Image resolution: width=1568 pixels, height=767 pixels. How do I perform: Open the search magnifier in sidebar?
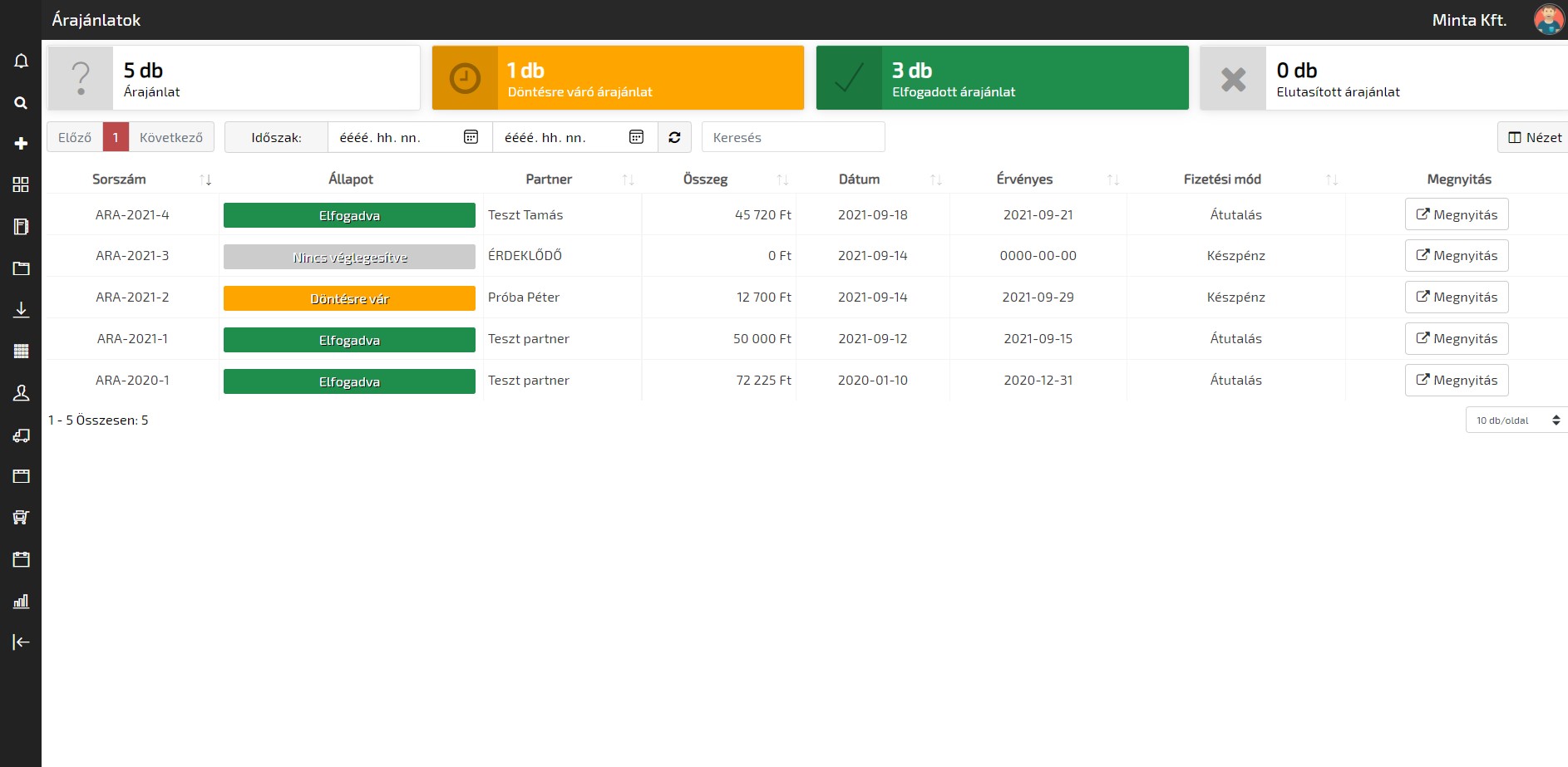click(21, 103)
